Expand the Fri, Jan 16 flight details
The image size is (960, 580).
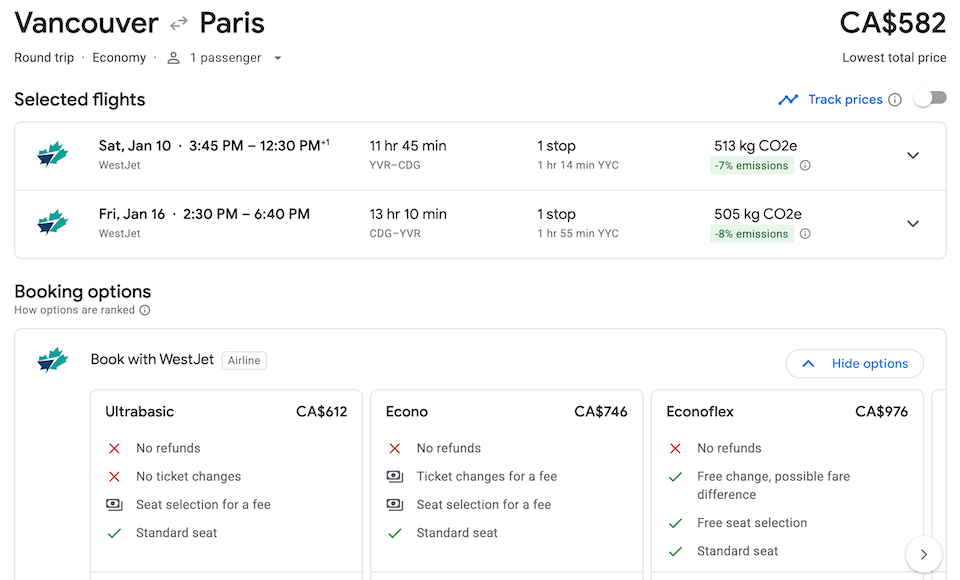[x=913, y=224]
